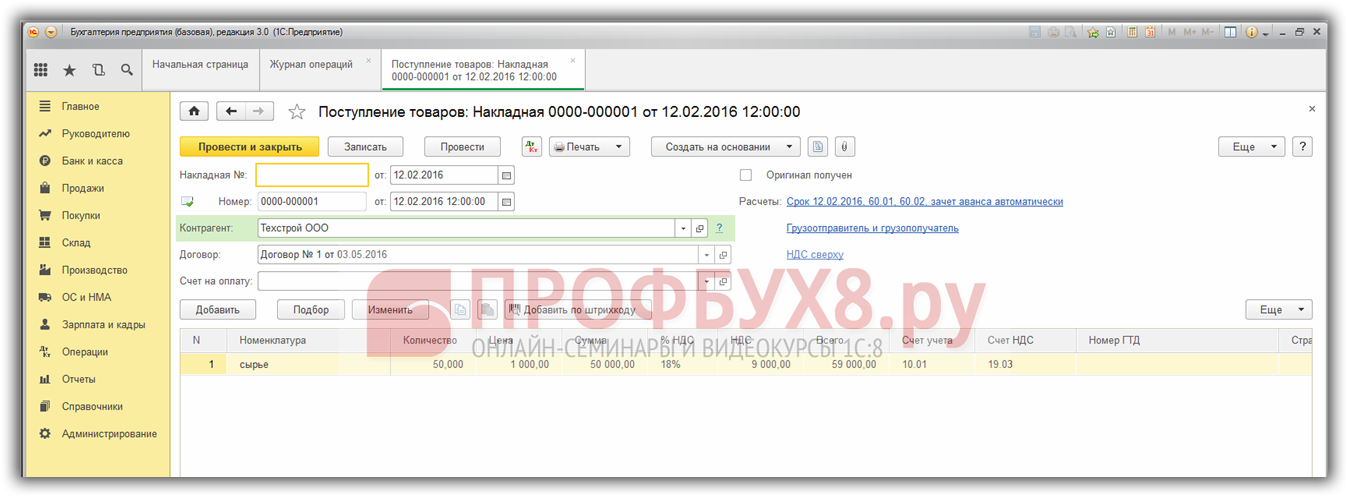The height and width of the screenshot is (497, 1348).
Task: Open the Грузоотправитель и грузополучатель link
Action: coord(872,228)
